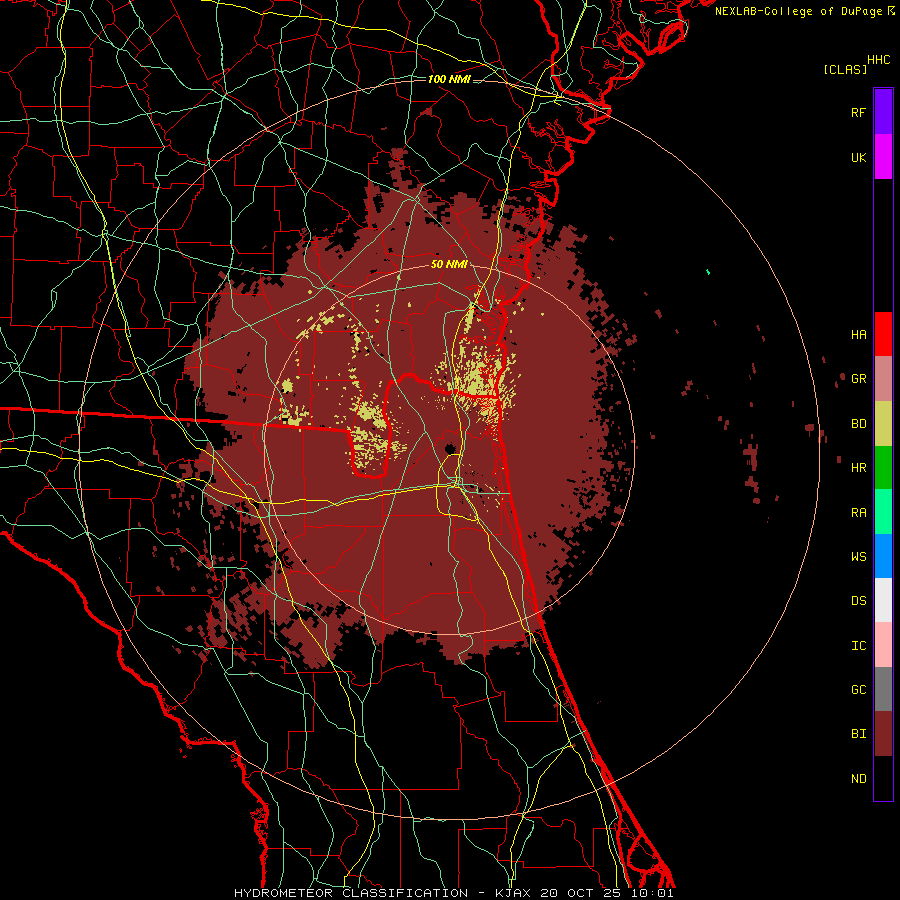The image size is (900, 900).
Task: Click the DS white legend swatch
Action: pos(883,600)
